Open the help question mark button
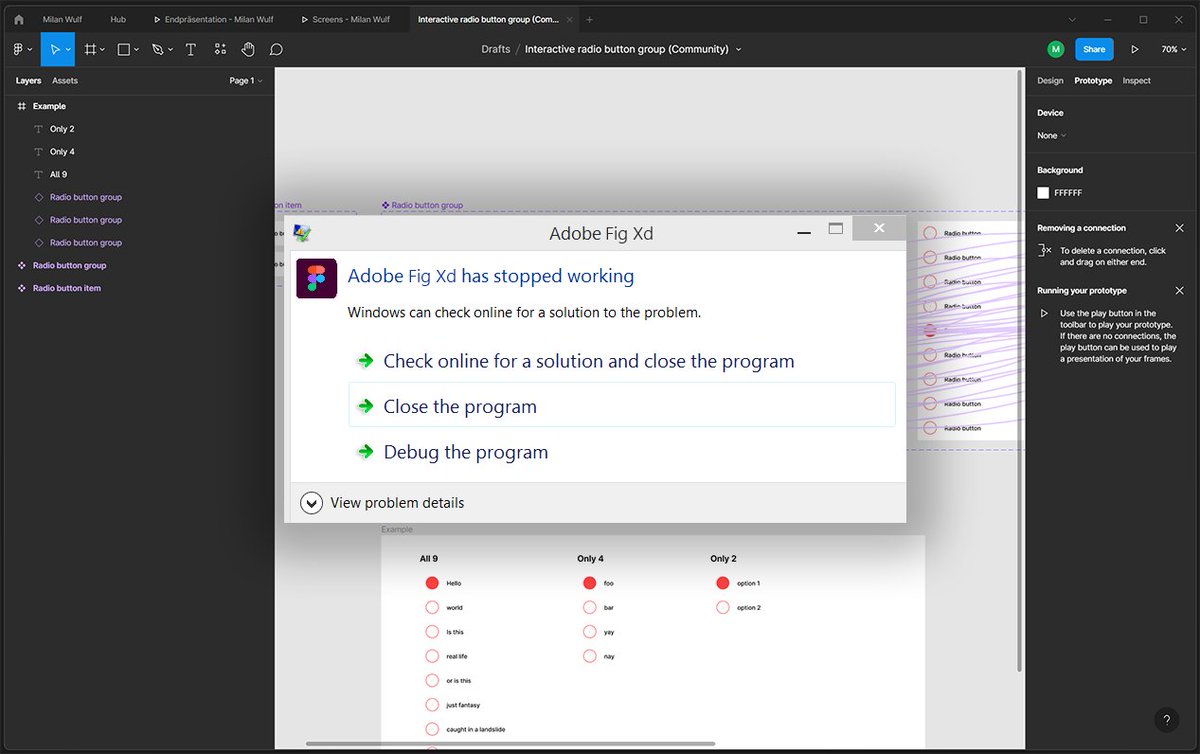Image resolution: width=1200 pixels, height=754 pixels. coord(1167,720)
